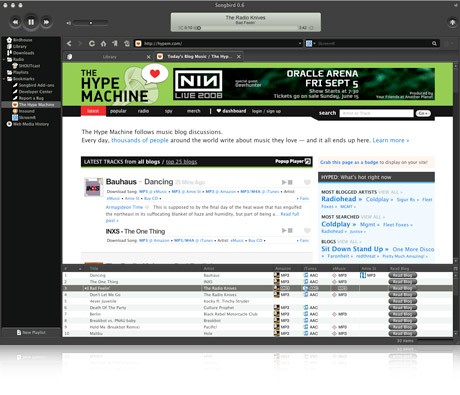Favorite INXS The One Thing with heart
The image size is (460, 395).
click(x=307, y=230)
